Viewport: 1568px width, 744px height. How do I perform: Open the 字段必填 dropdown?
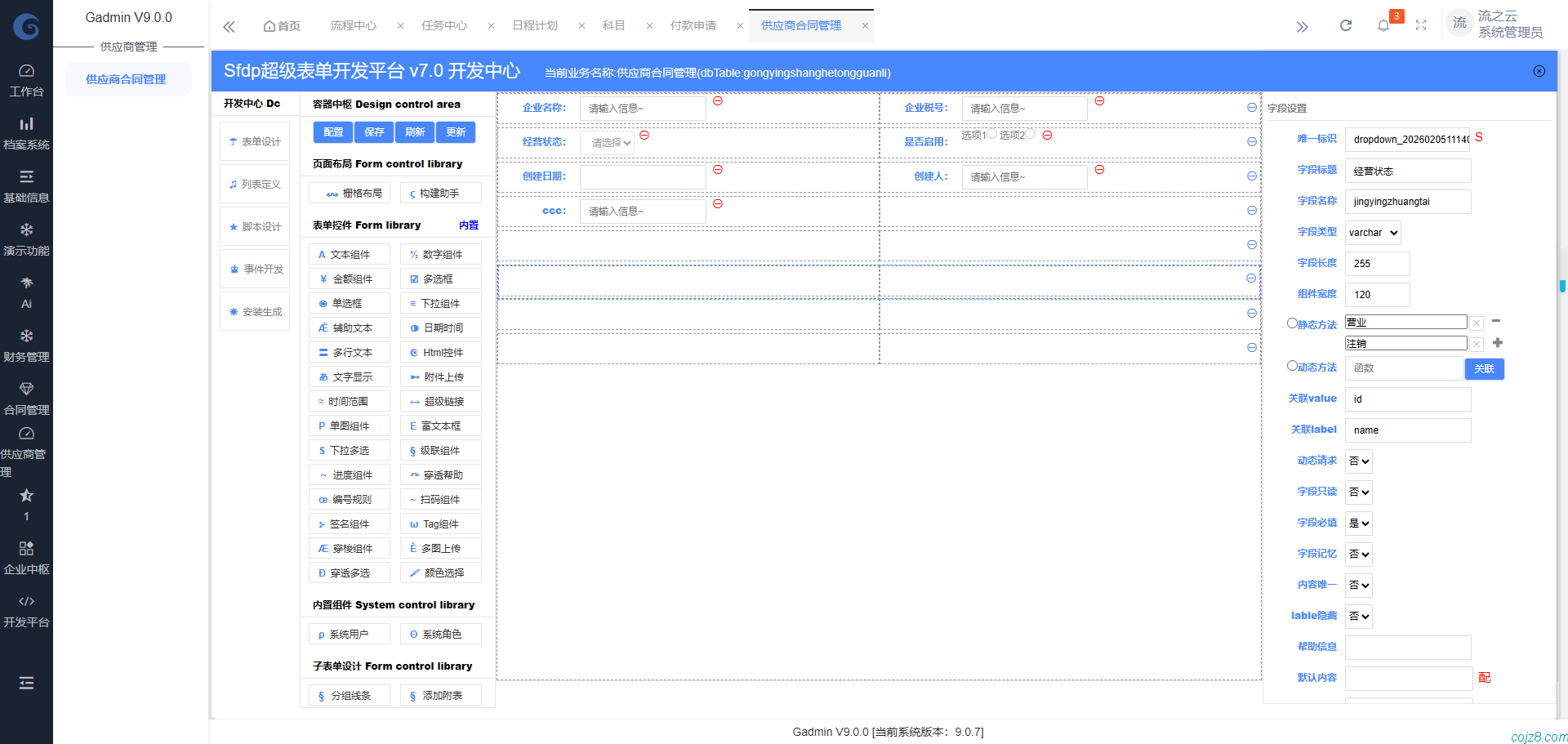click(x=1359, y=523)
